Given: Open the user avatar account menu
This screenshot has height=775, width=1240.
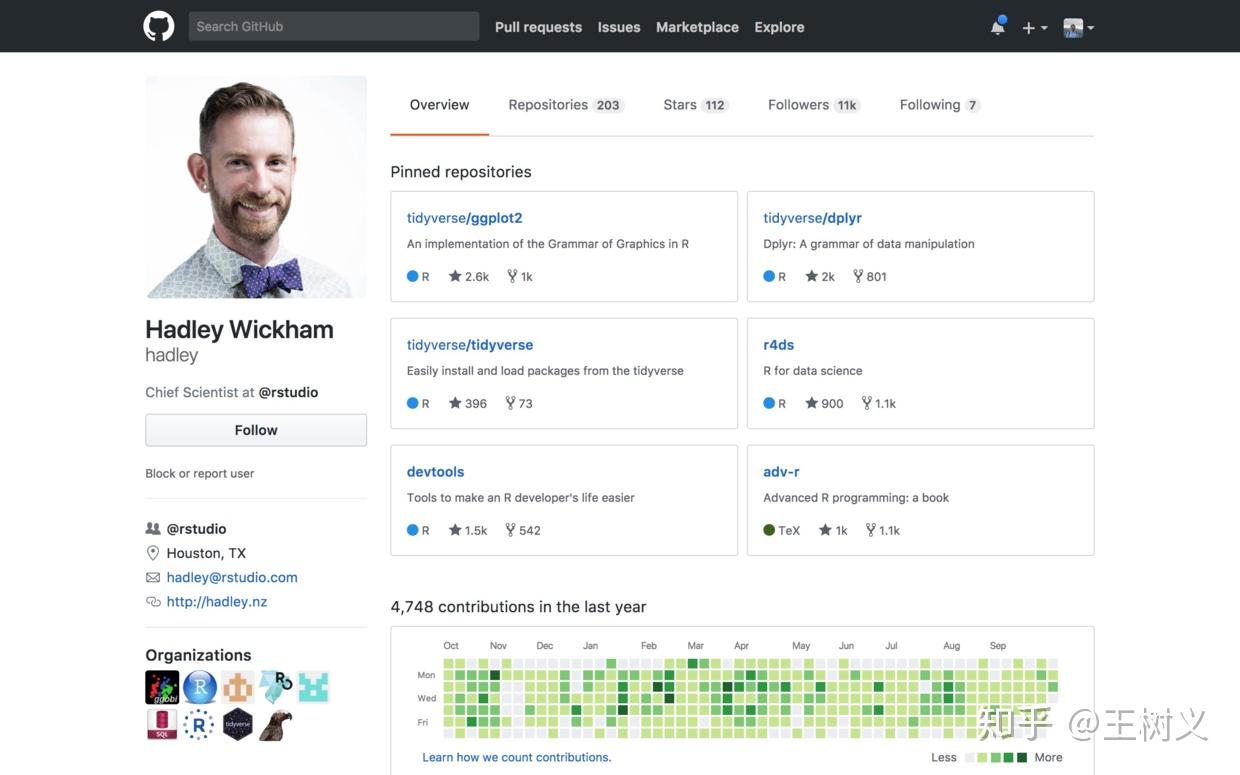Looking at the screenshot, I should point(1078,27).
